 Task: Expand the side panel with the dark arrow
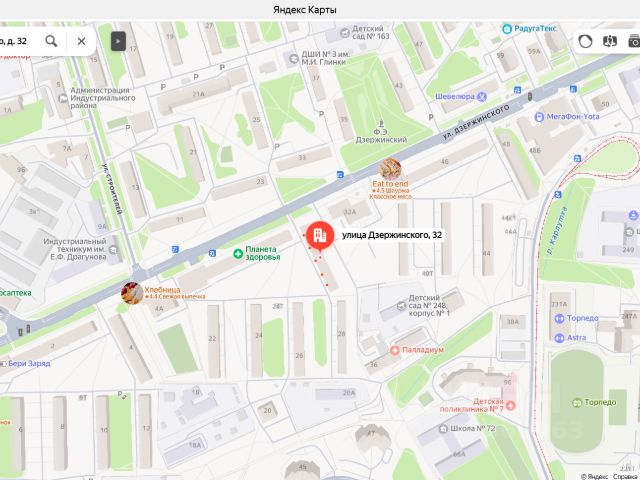[x=118, y=41]
